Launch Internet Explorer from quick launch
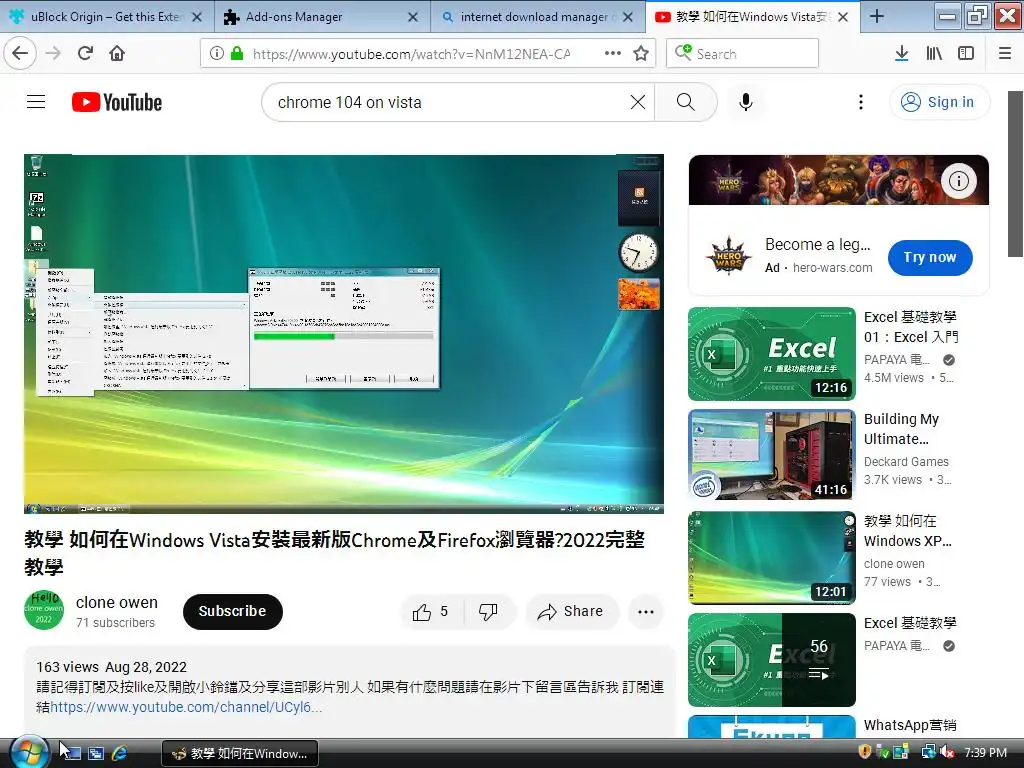 pyautogui.click(x=119, y=753)
